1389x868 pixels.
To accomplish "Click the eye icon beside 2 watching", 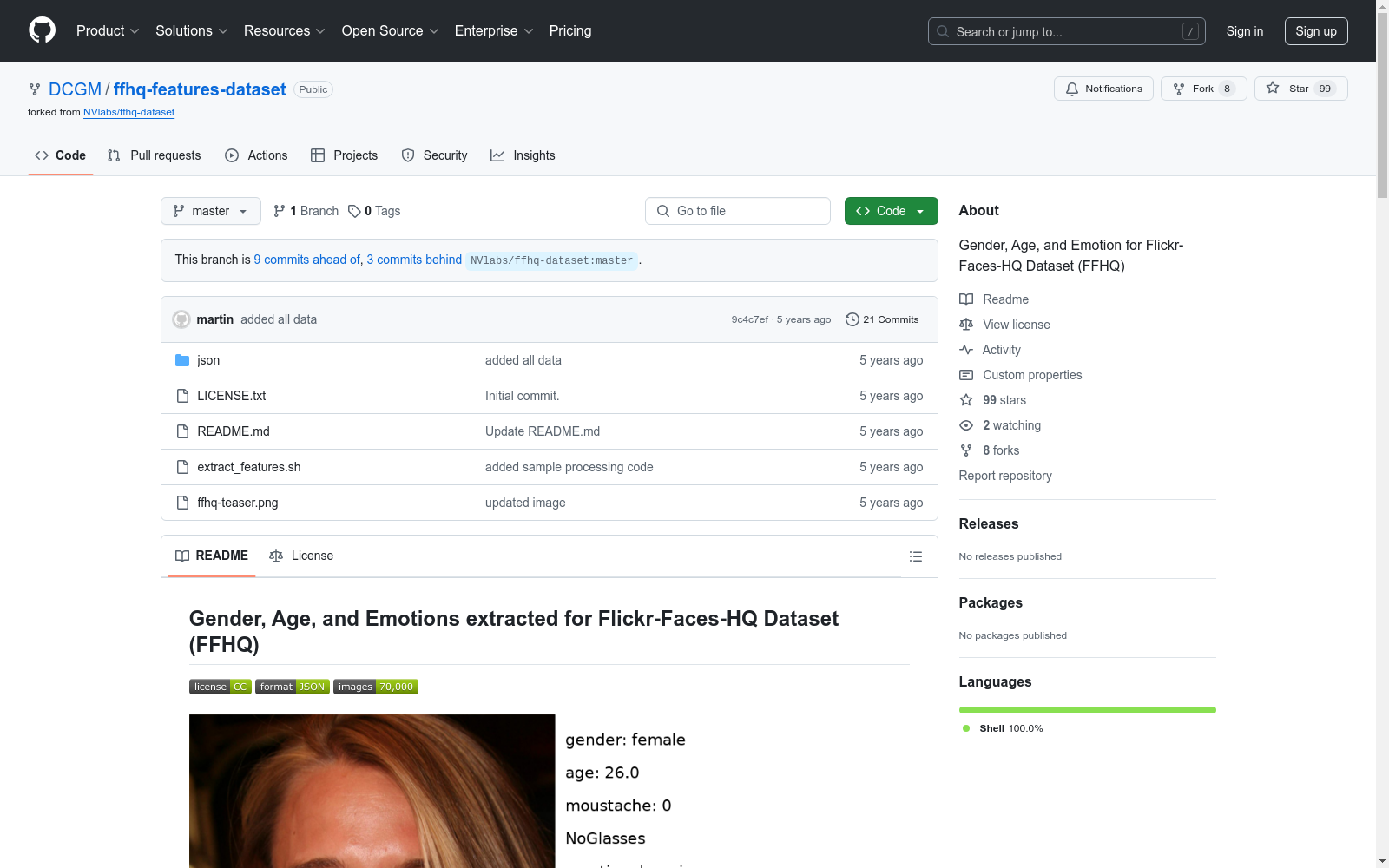I will tap(966, 425).
